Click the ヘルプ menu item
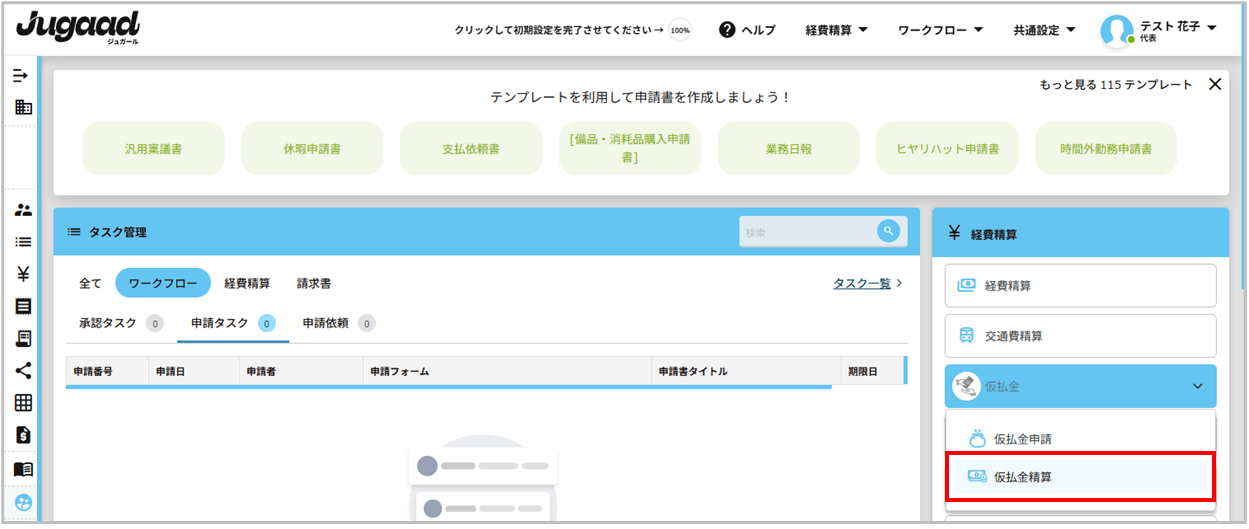Image resolution: width=1249 pixels, height=529 pixels. (x=748, y=30)
